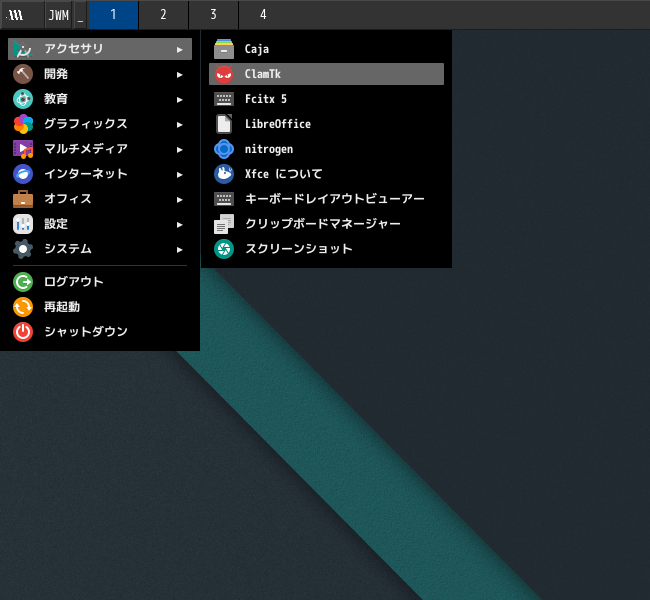Click the 教育 atom icon

(23, 99)
